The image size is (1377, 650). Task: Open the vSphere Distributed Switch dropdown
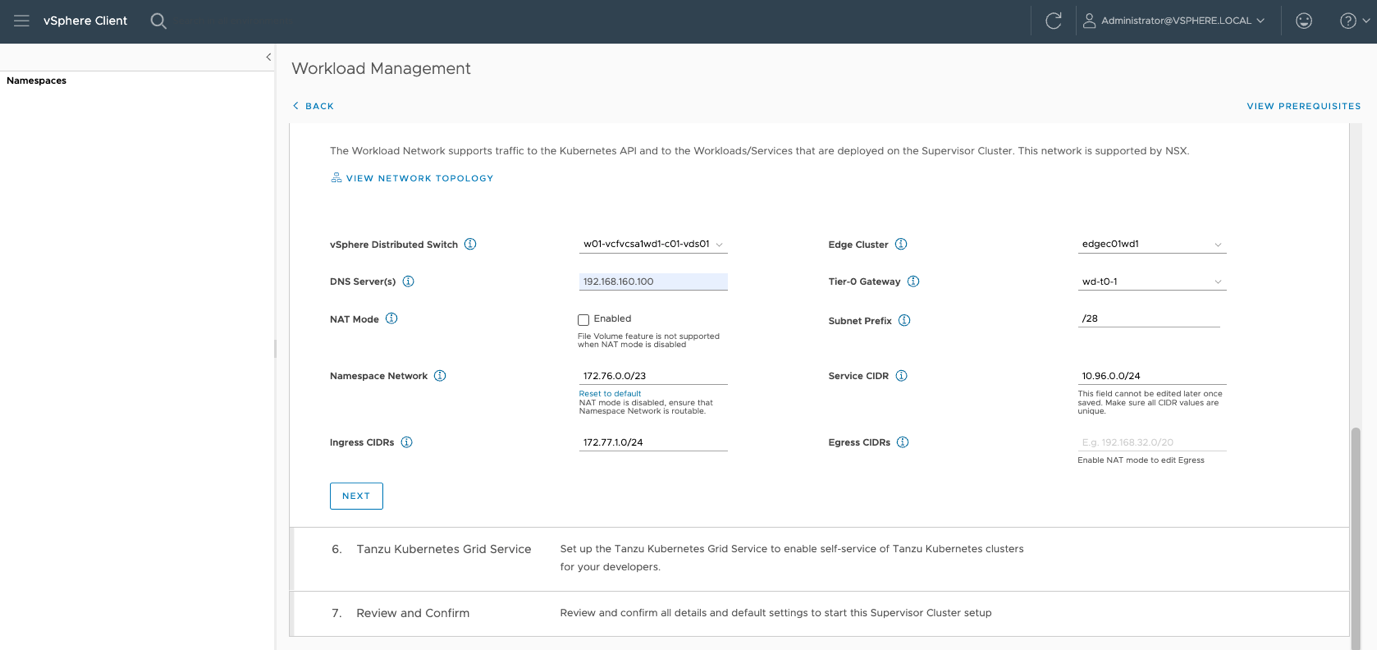653,244
